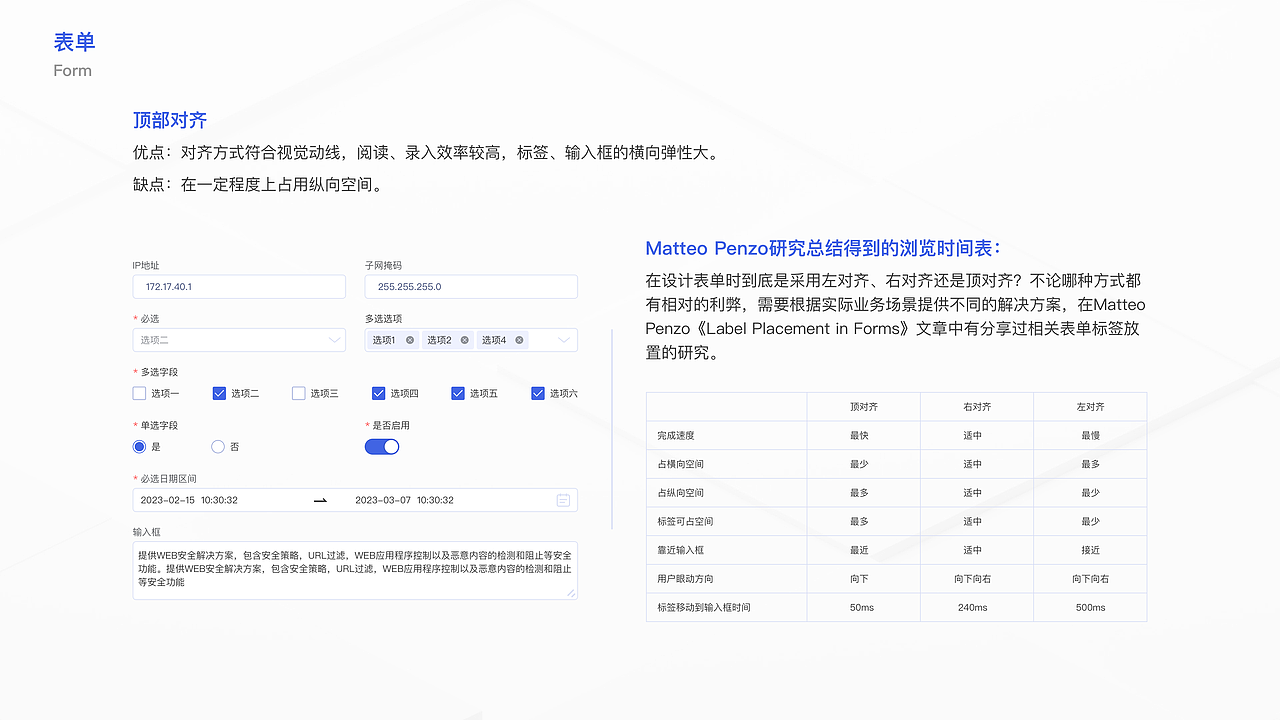Click the 最慢 cell in 完成速度 row
This screenshot has width=1280, height=720.
(x=1090, y=436)
